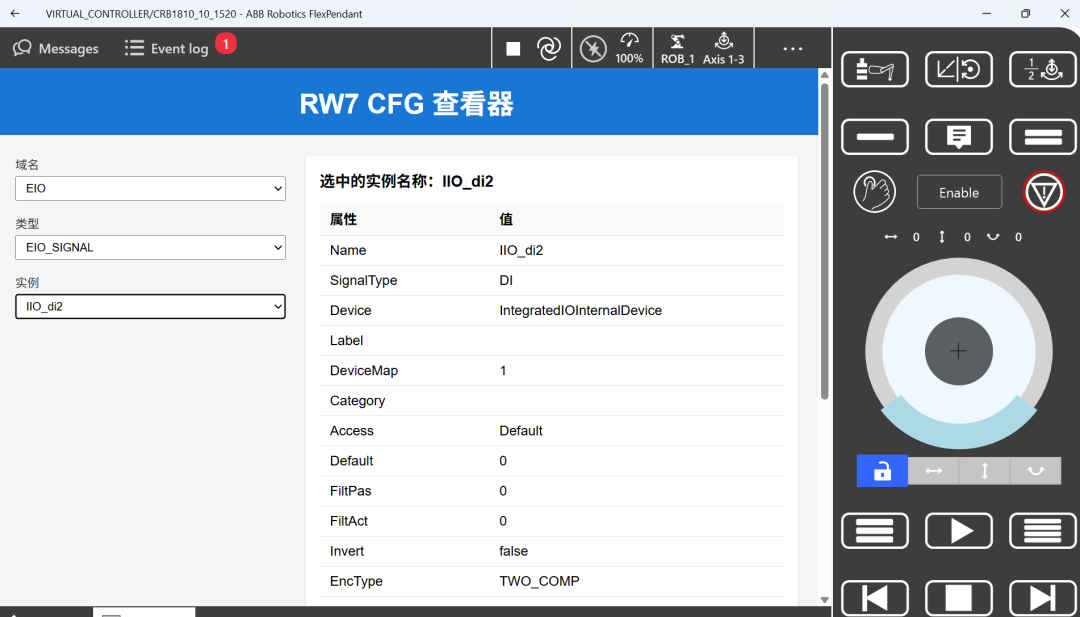Click the scrollbar up arrow
1080x617 pixels.
(x=824, y=74)
